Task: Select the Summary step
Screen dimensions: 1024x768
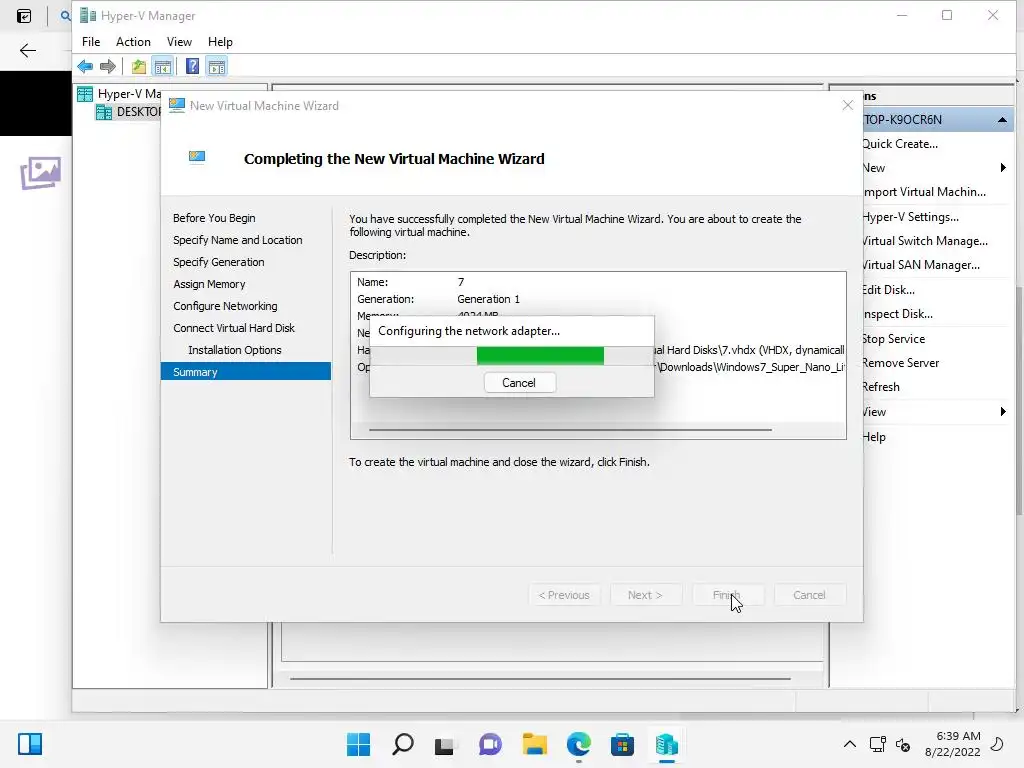Action: pos(246,372)
